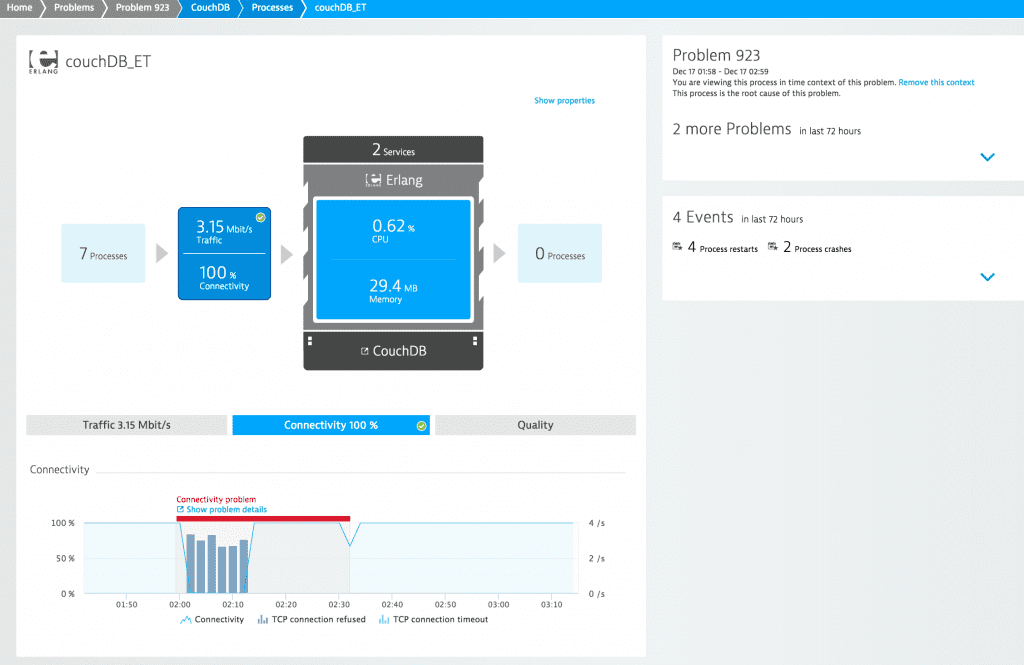Screen dimensions: 1024x665
Task: Expand the 2 Services bar above the process
Action: [392, 148]
